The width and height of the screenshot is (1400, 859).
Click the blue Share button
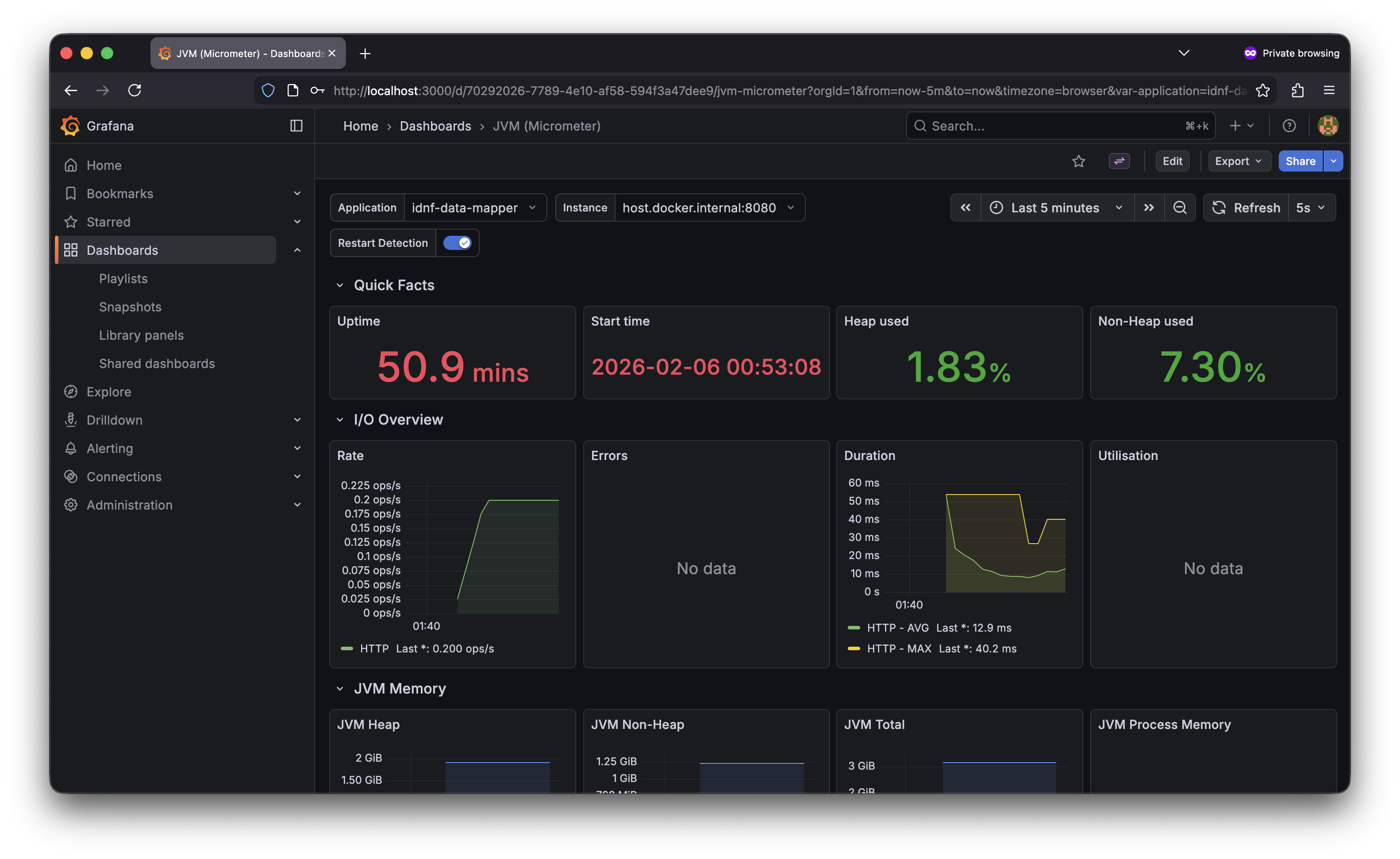click(1300, 161)
